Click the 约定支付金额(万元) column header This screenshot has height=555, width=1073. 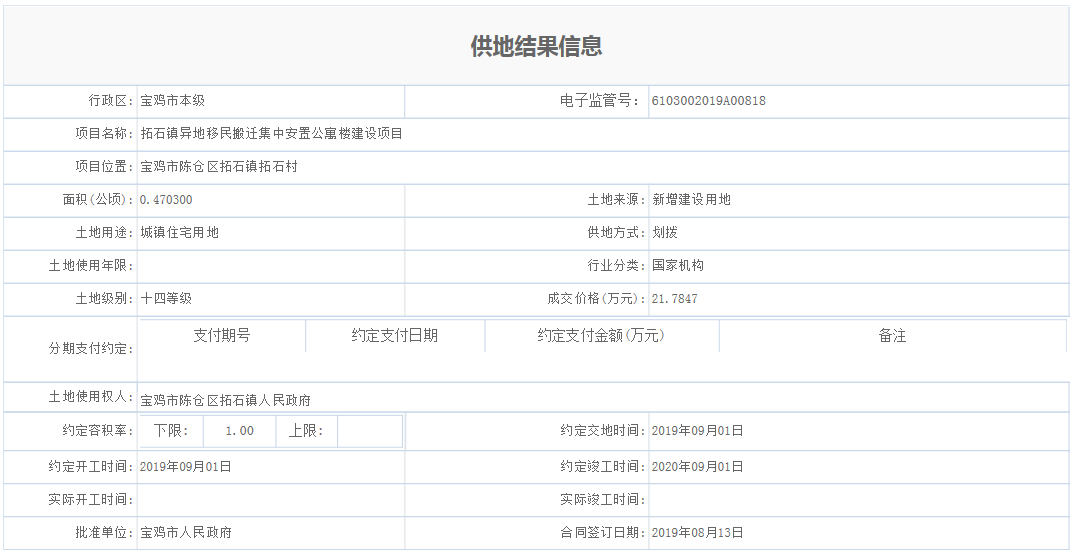(600, 336)
